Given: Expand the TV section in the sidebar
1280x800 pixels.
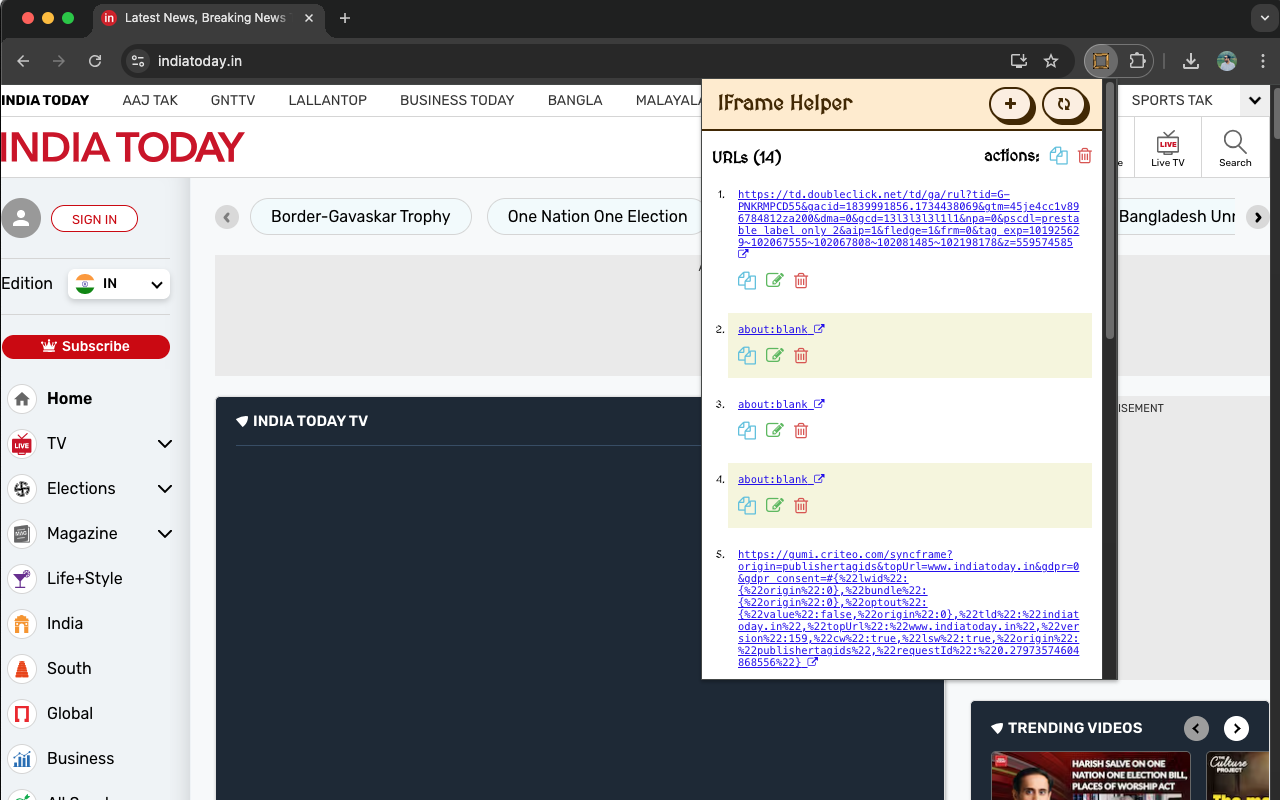Looking at the screenshot, I should pyautogui.click(x=164, y=443).
